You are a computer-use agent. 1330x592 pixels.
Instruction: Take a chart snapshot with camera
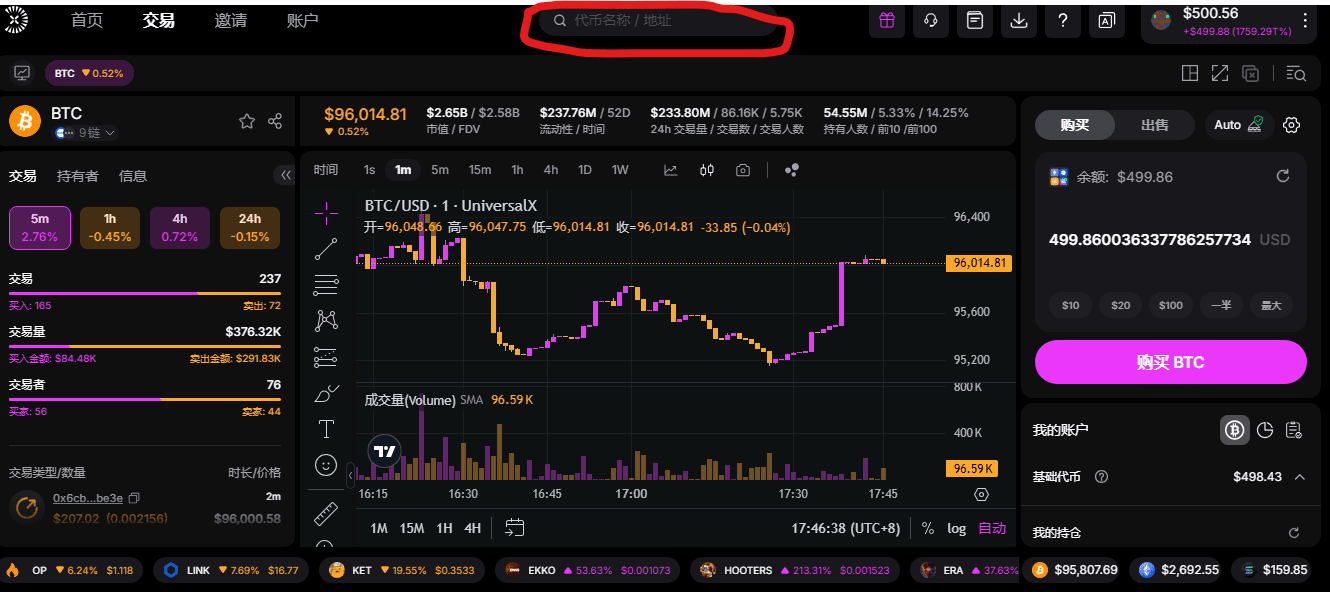click(x=743, y=170)
